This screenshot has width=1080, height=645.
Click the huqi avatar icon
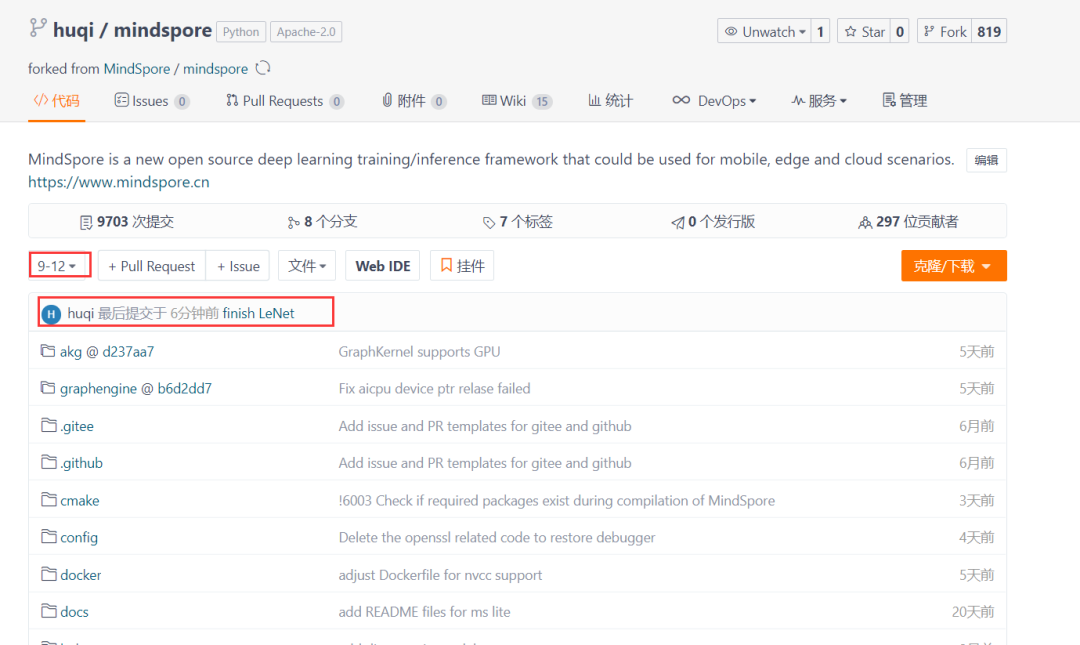click(x=51, y=314)
